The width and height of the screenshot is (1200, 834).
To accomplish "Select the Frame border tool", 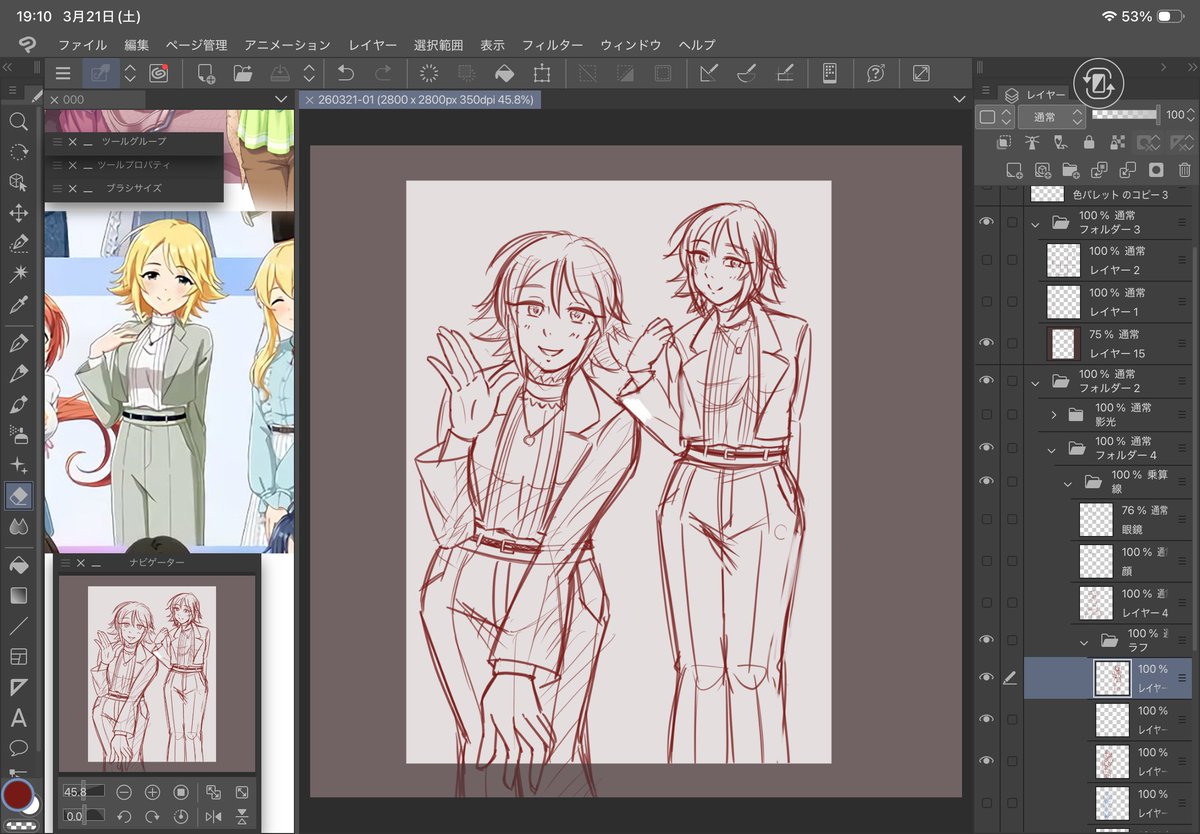I will pos(18,657).
